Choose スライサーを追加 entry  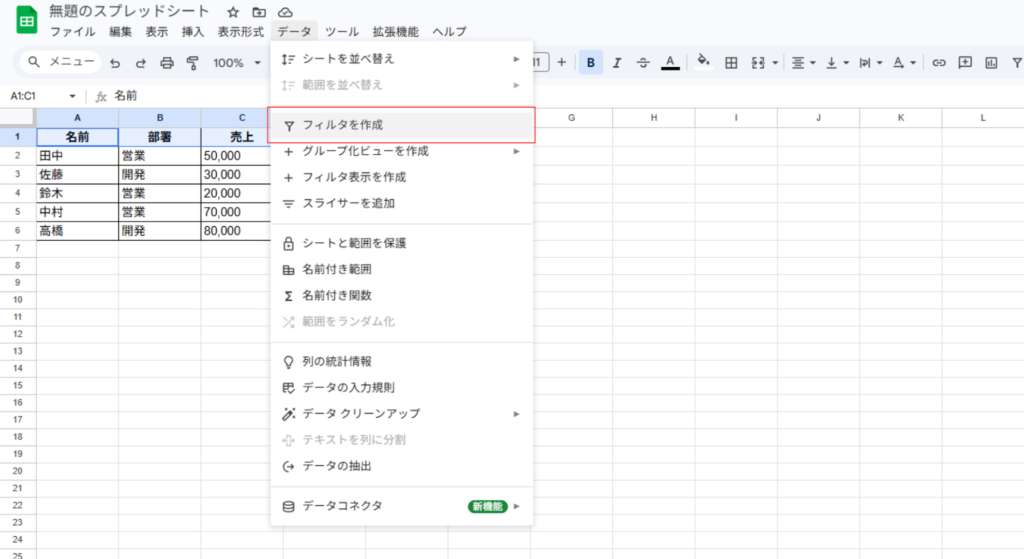pos(402,203)
